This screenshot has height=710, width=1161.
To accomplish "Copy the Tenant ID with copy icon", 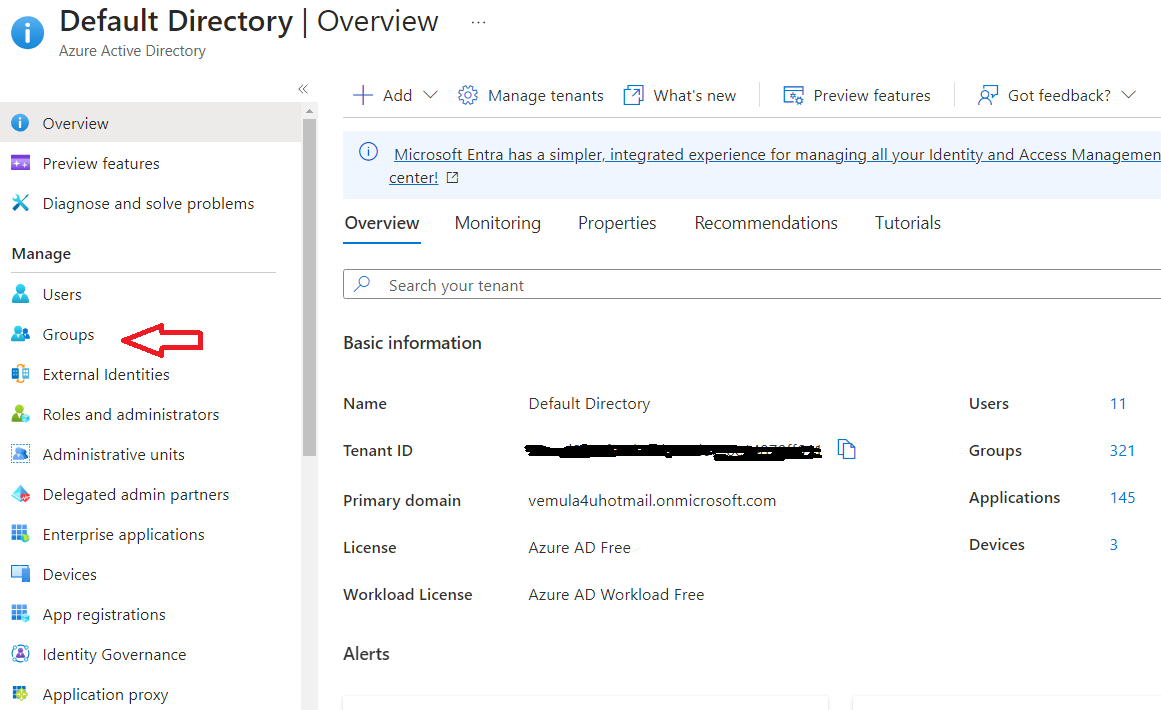I will click(x=846, y=449).
